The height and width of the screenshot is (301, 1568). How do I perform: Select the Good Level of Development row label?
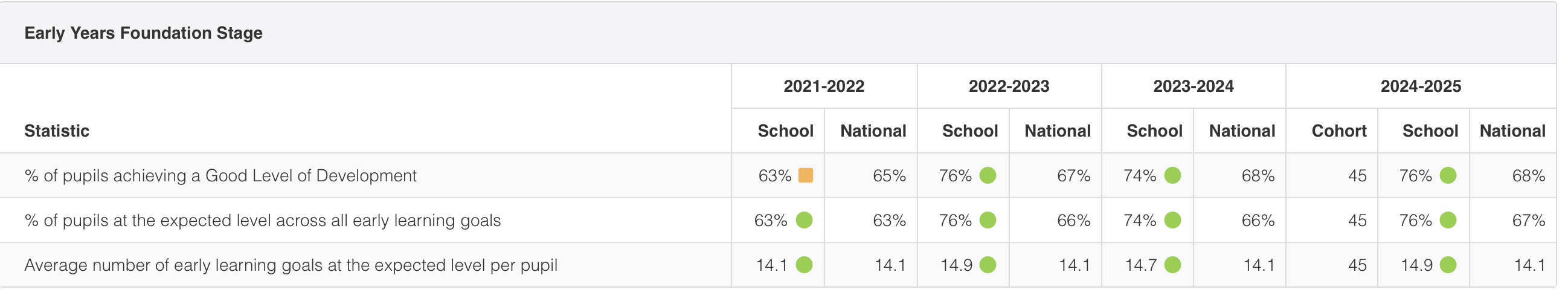pyautogui.click(x=220, y=175)
